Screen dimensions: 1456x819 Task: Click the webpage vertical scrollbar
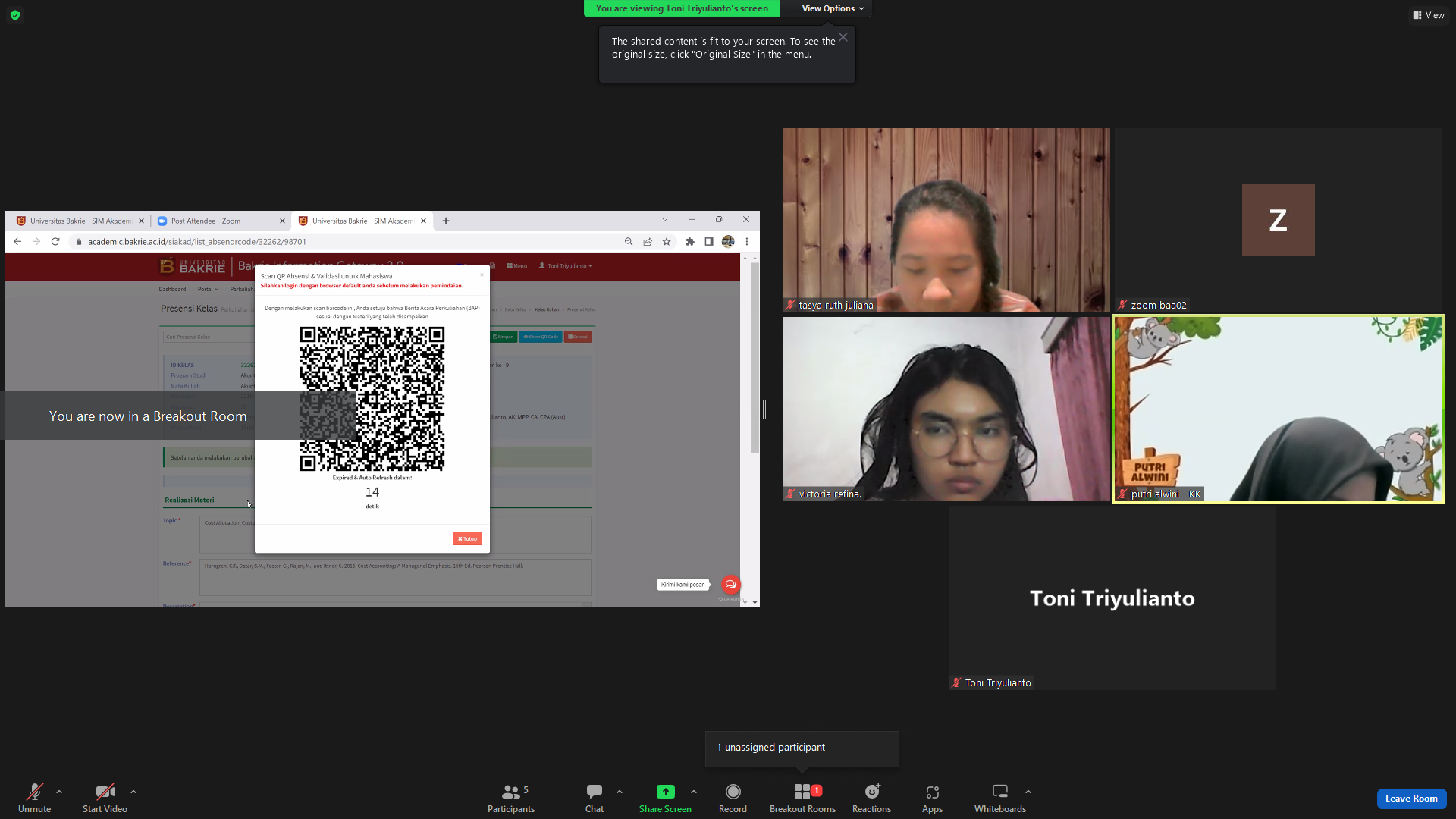[755, 358]
